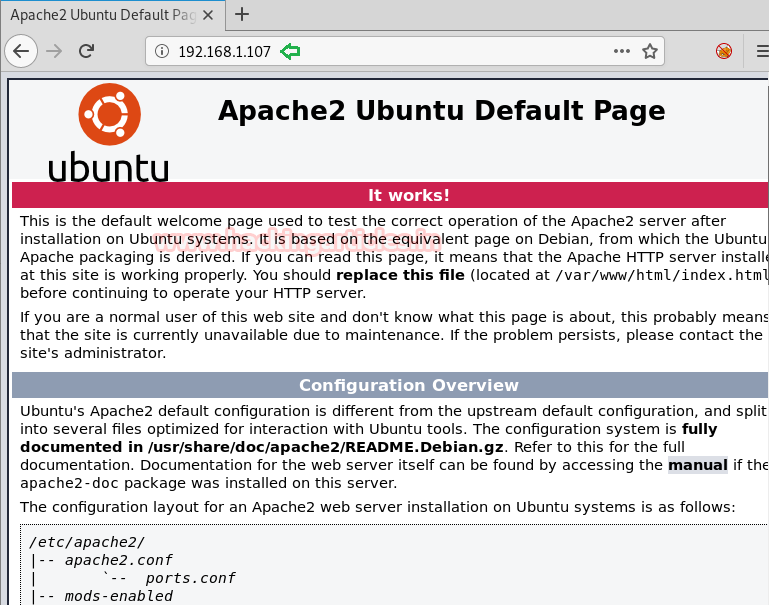Follow the manual documentation link
Viewport: 769px width, 605px height.
click(697, 465)
